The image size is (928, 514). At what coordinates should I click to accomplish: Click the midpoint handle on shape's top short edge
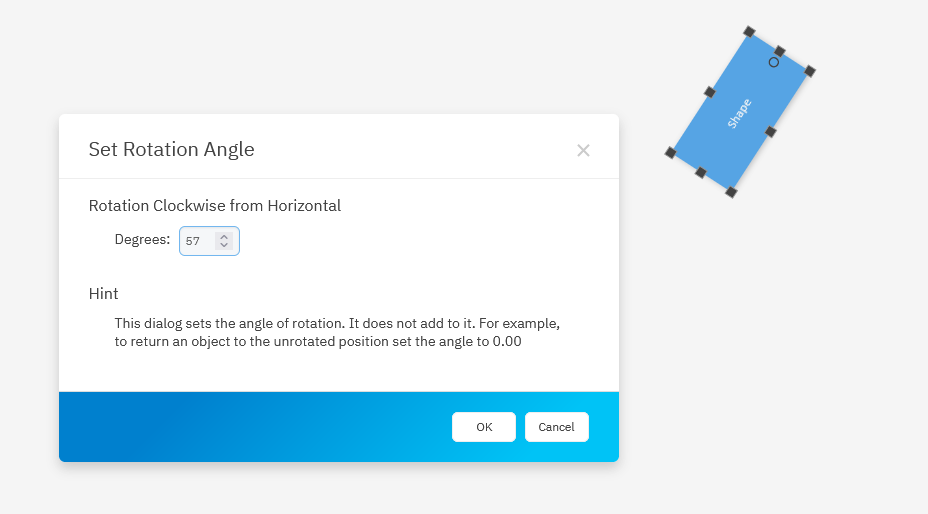pyautogui.click(x=780, y=51)
